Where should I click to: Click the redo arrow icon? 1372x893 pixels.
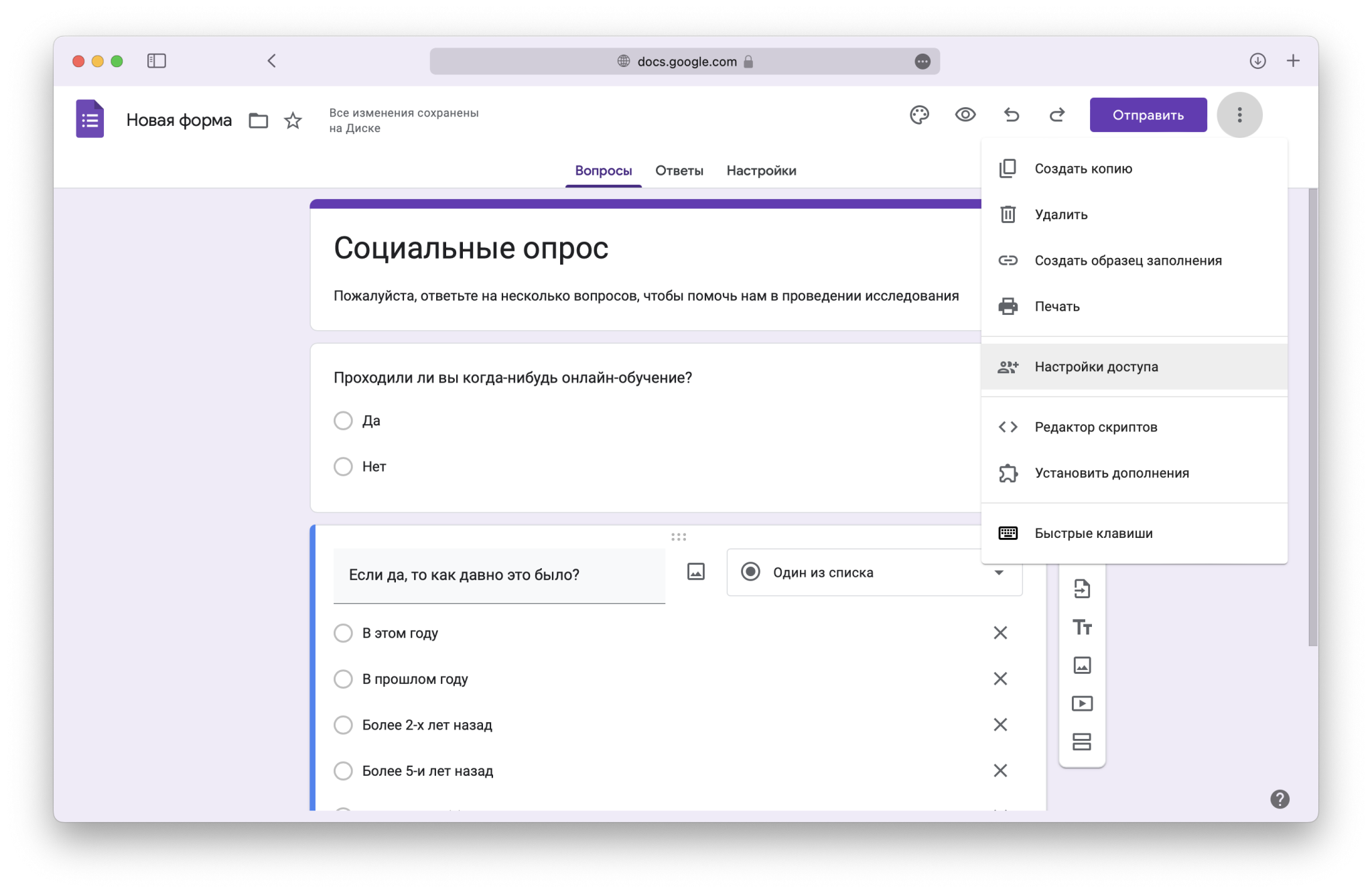point(1056,115)
